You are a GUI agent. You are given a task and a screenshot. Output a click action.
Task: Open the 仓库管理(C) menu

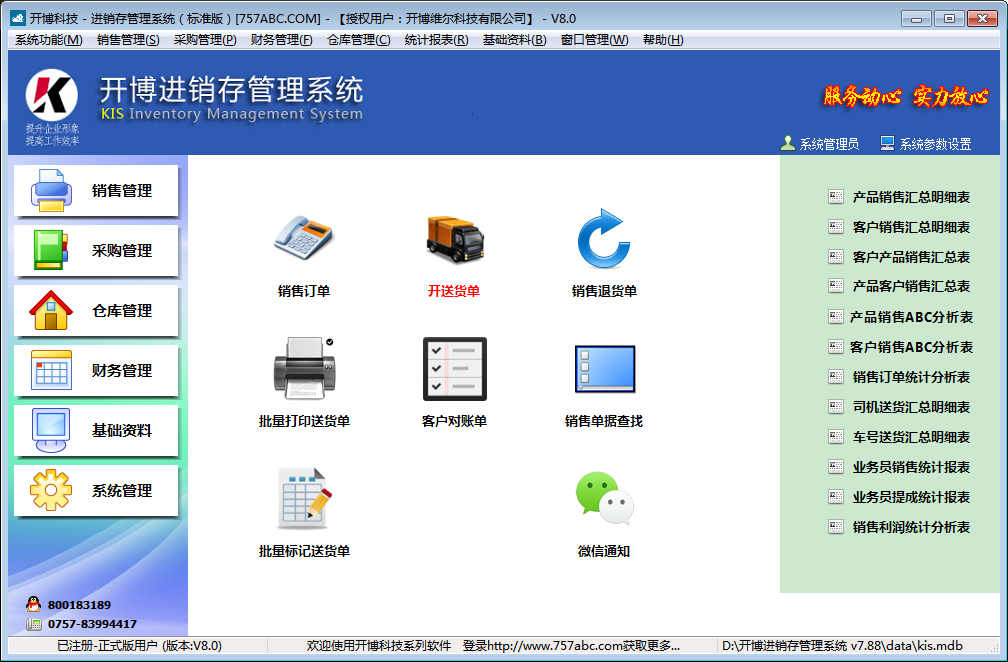[359, 40]
